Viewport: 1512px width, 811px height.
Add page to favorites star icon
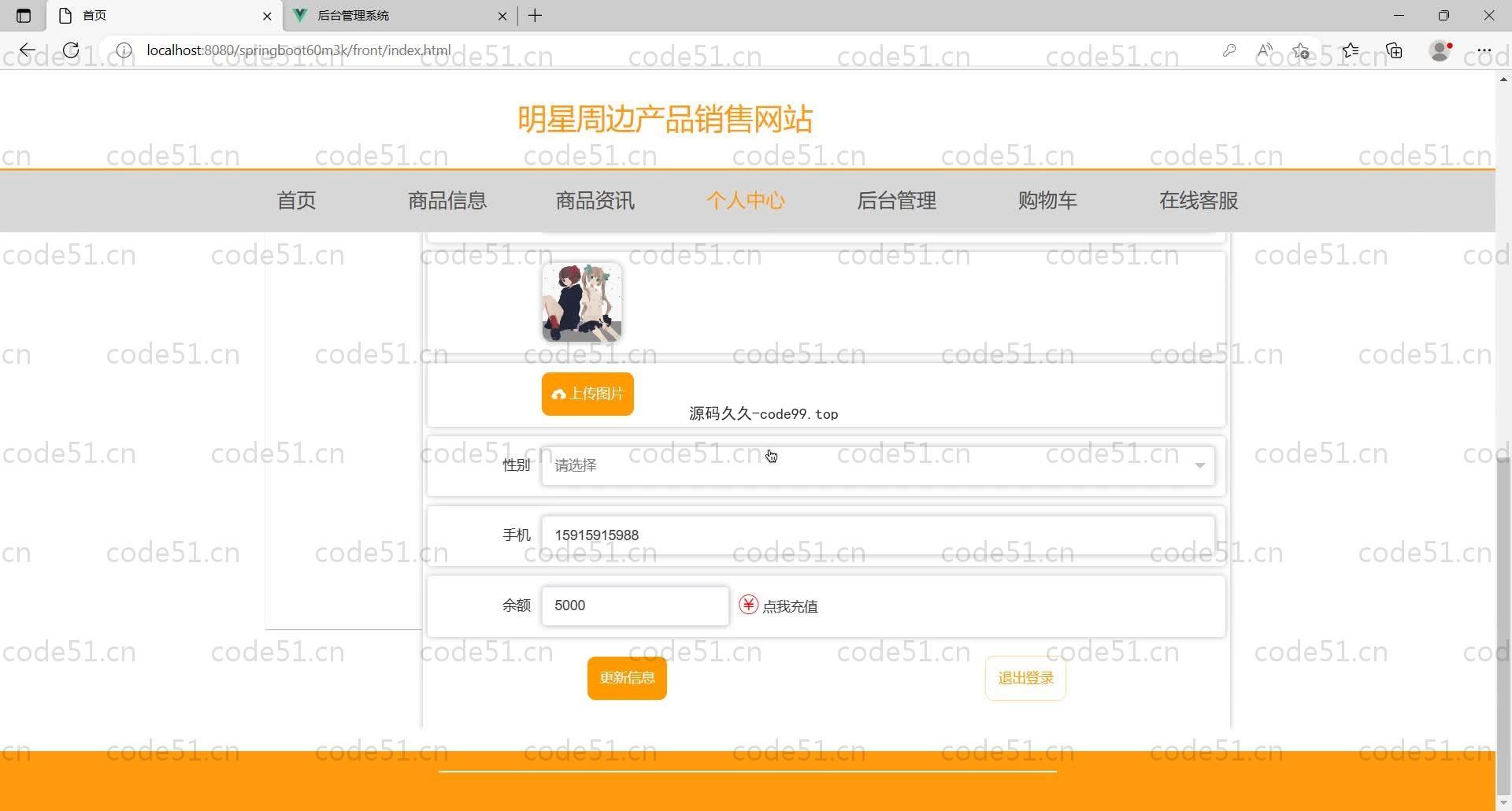point(1301,50)
